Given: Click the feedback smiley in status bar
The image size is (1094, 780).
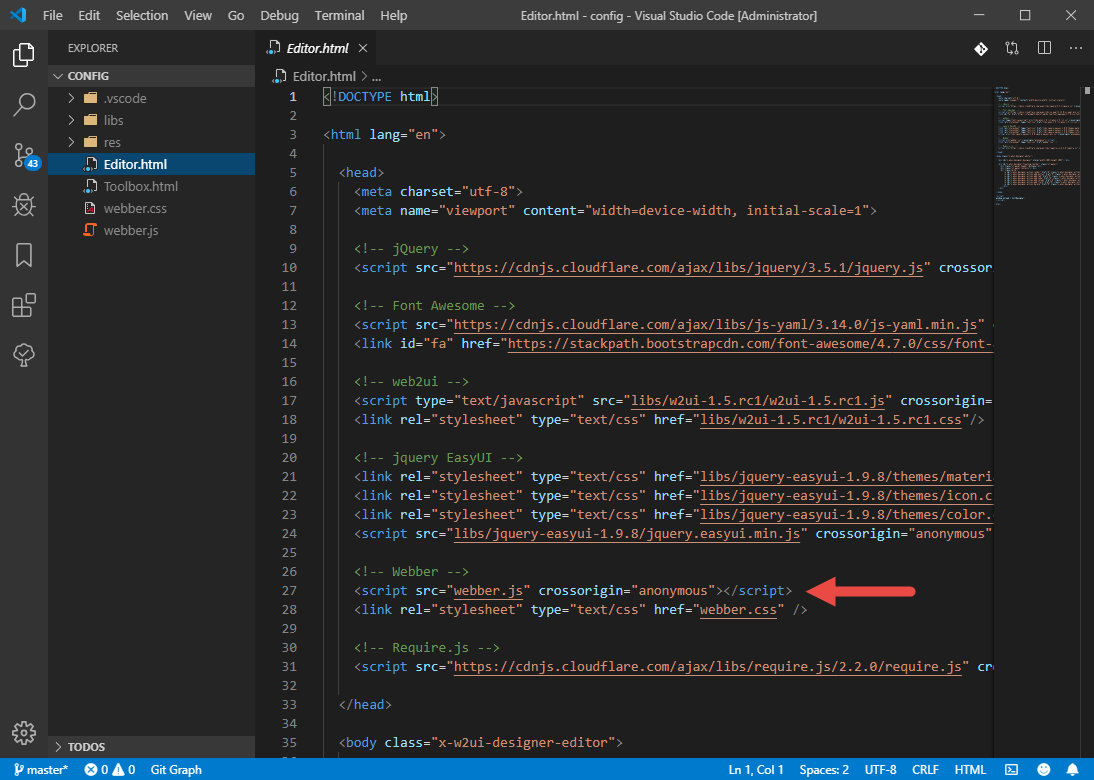Looking at the screenshot, I should click(x=1044, y=770).
